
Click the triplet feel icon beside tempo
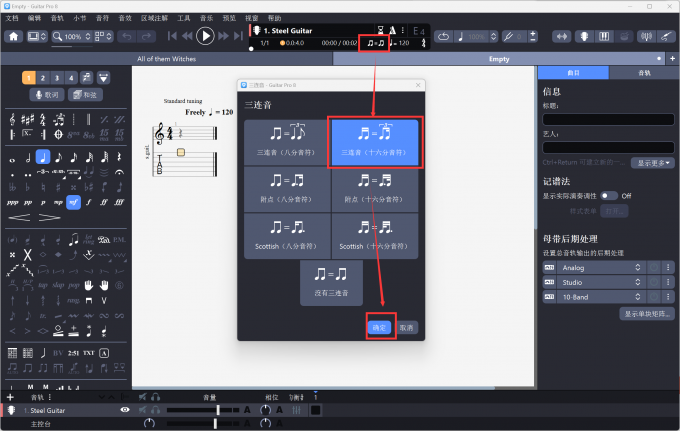click(x=376, y=43)
